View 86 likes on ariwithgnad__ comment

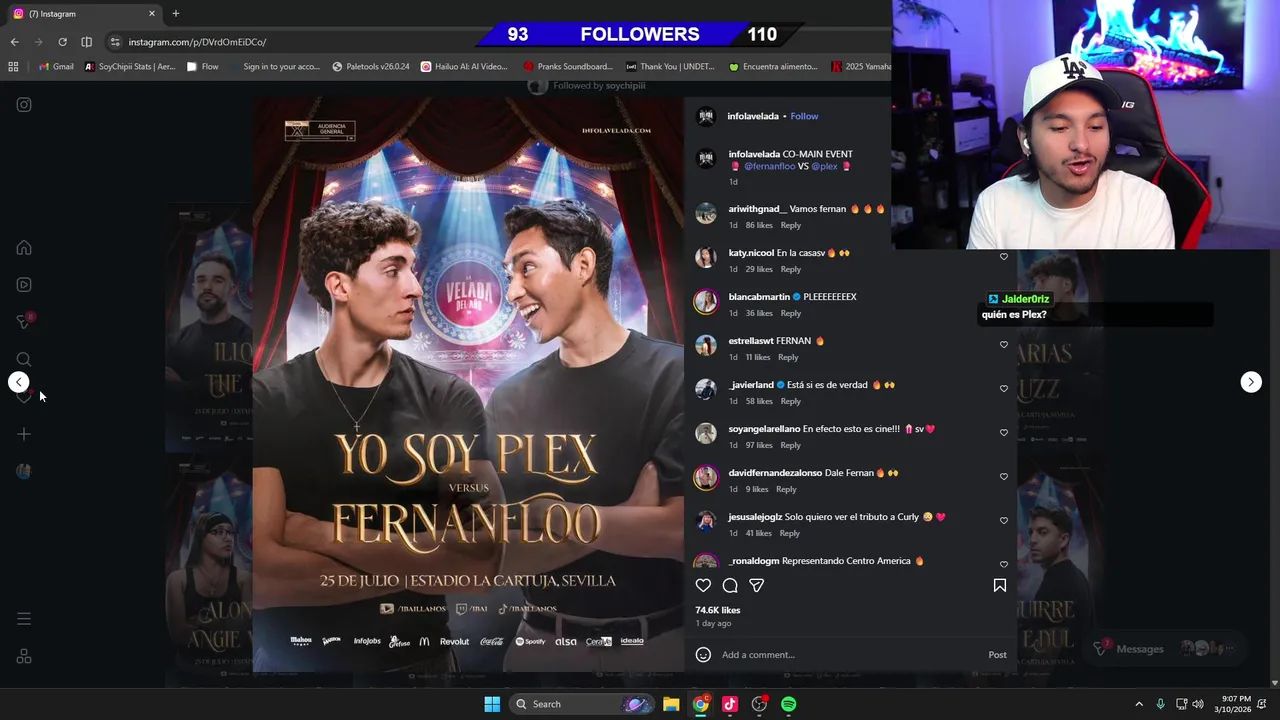pyautogui.click(x=759, y=225)
